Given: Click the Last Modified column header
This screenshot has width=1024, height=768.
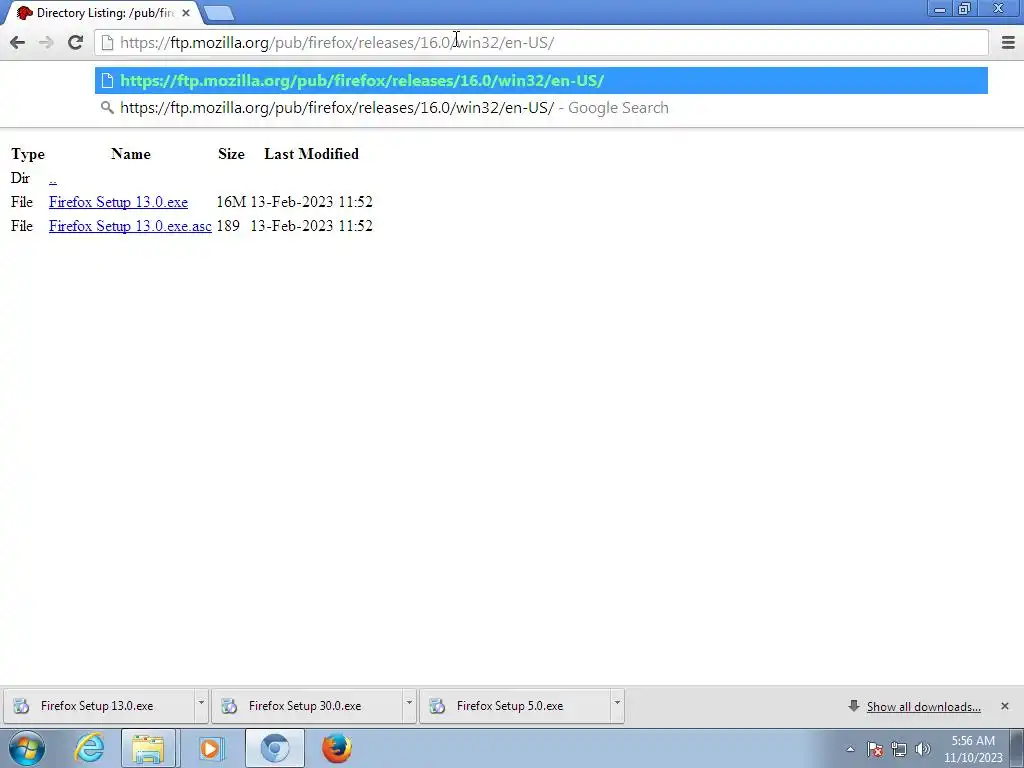Looking at the screenshot, I should point(312,154).
